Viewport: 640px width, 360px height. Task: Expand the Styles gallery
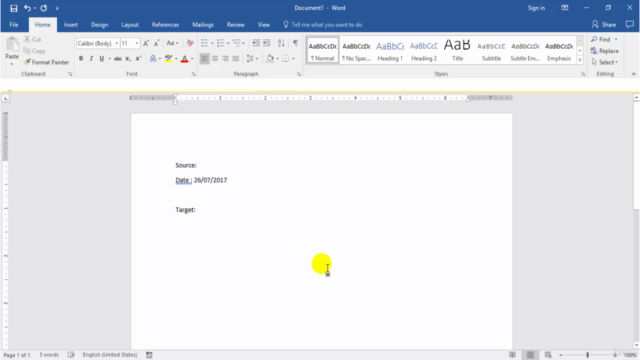pyautogui.click(x=580, y=60)
